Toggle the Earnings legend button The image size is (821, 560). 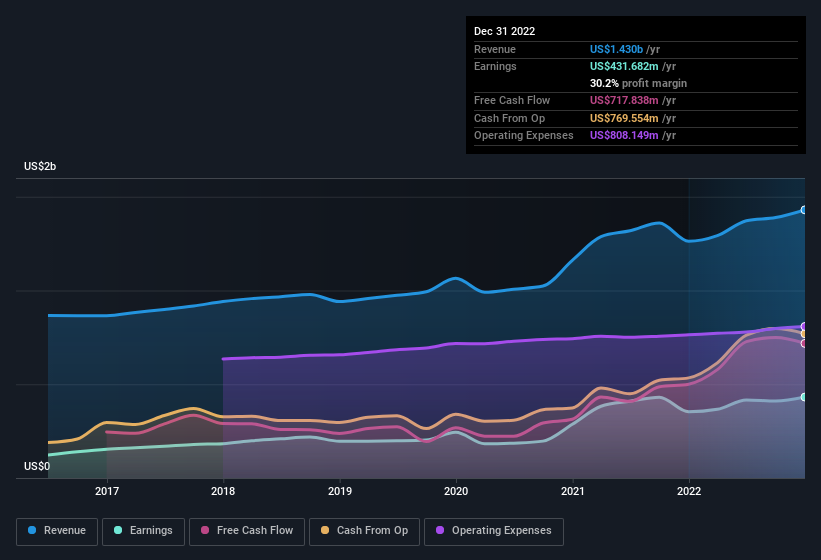tap(143, 531)
